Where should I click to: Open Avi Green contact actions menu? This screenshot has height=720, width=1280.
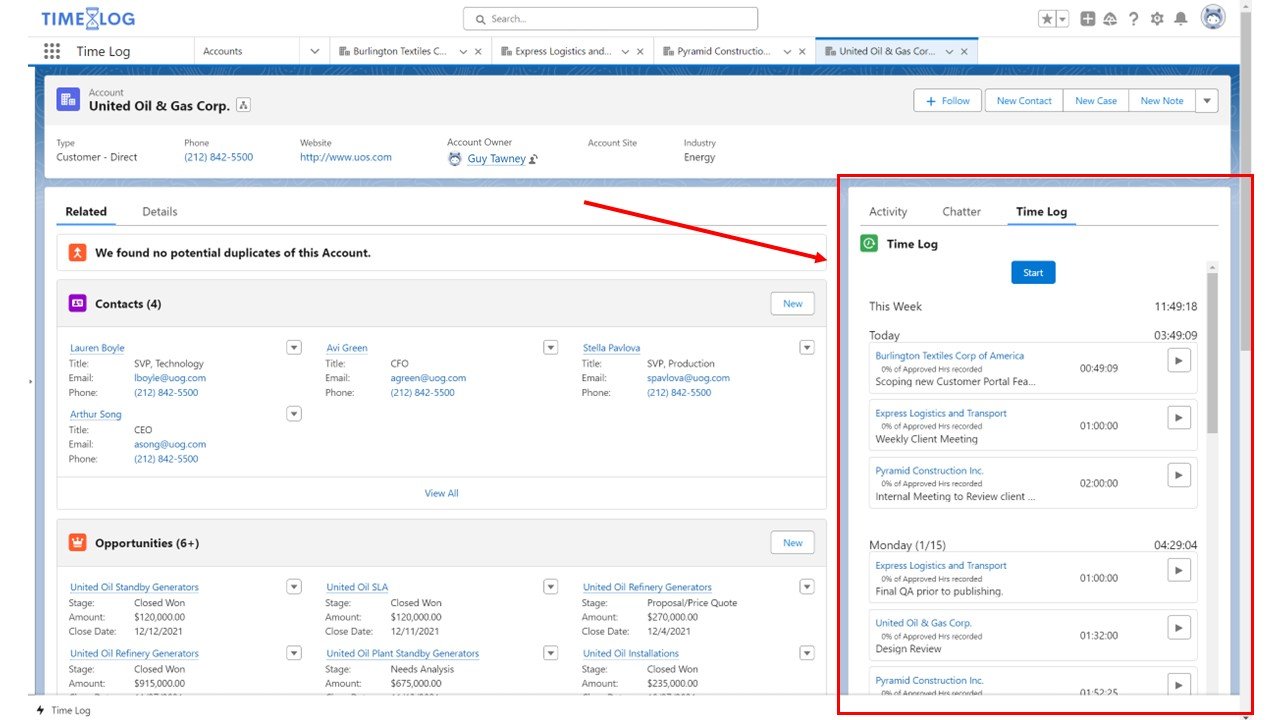(550, 347)
